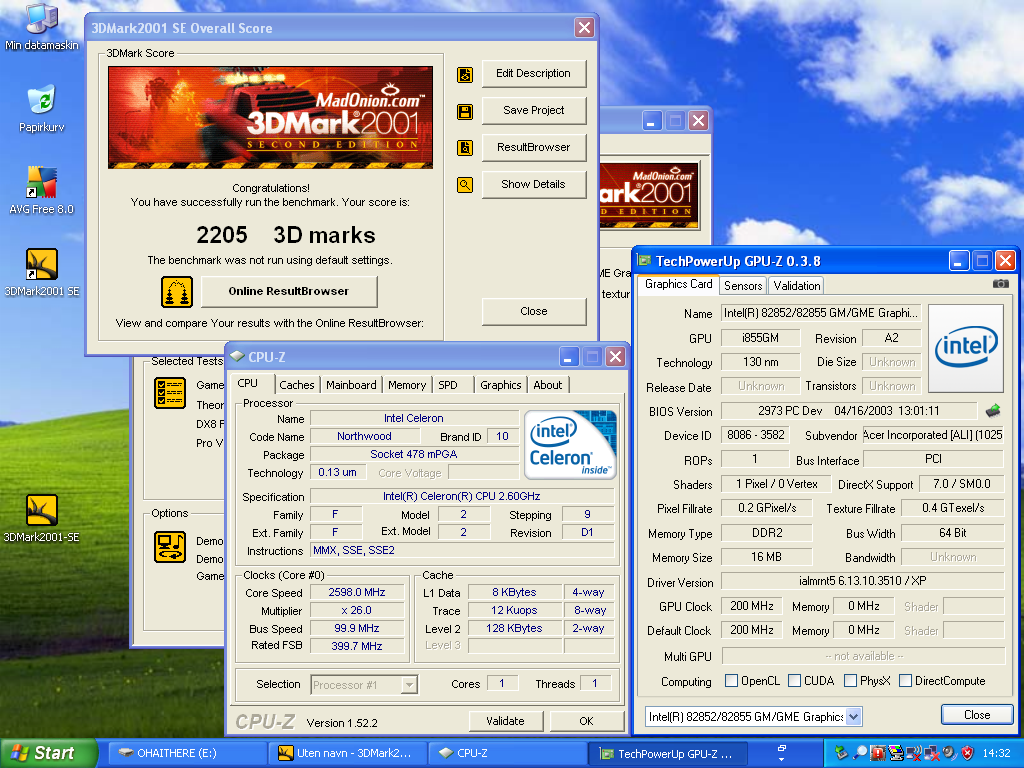This screenshot has height=768, width=1024.
Task: Switch to the Caches tab in CPU-Z
Action: click(x=297, y=385)
